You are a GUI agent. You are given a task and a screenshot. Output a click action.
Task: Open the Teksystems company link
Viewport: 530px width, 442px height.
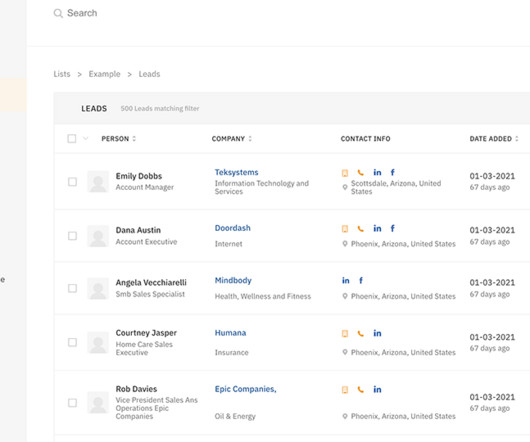237,172
